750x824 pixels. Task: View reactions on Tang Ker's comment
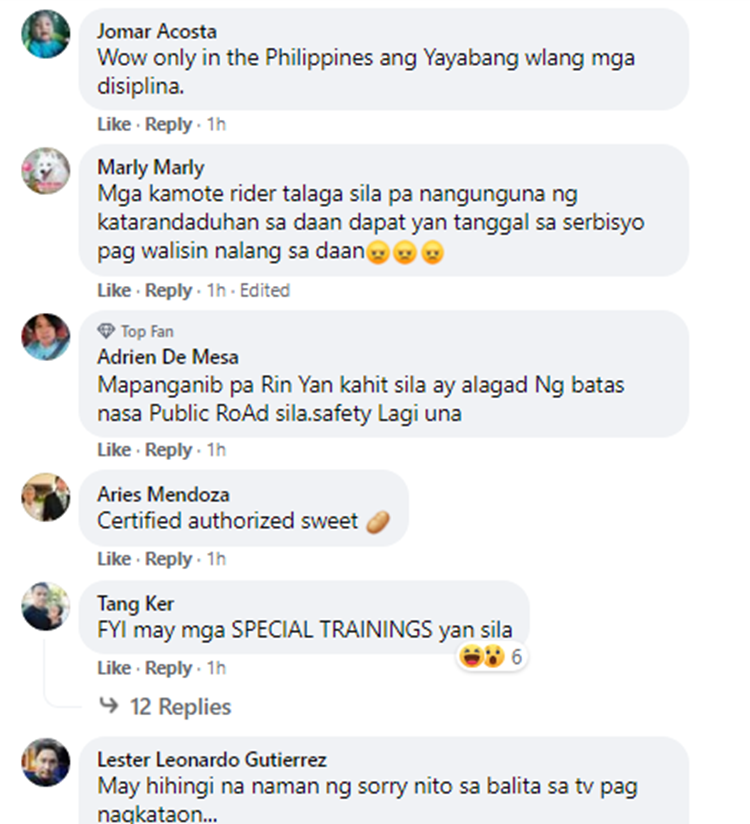(492, 656)
